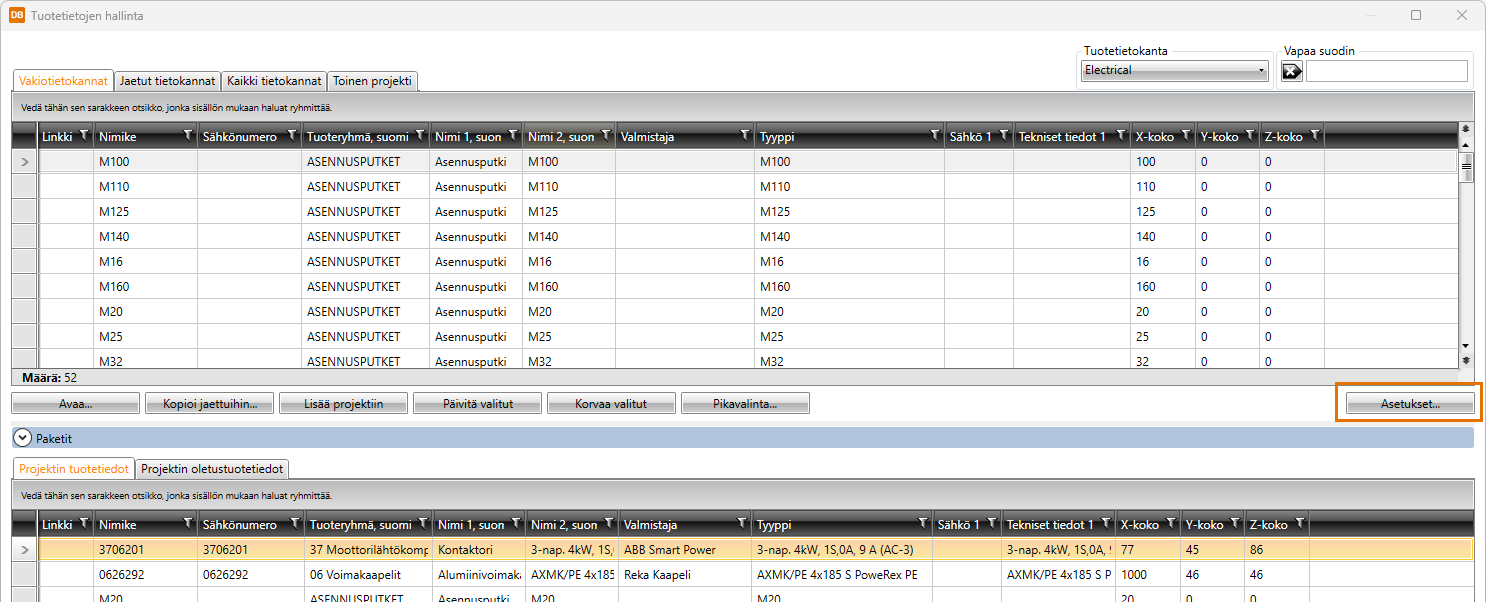Click the Asetukset button
This screenshot has height=602, width=1486.
click(x=1409, y=404)
